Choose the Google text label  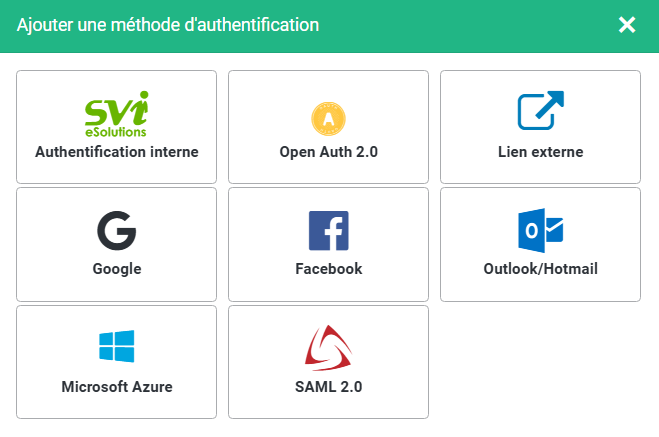pos(116,269)
